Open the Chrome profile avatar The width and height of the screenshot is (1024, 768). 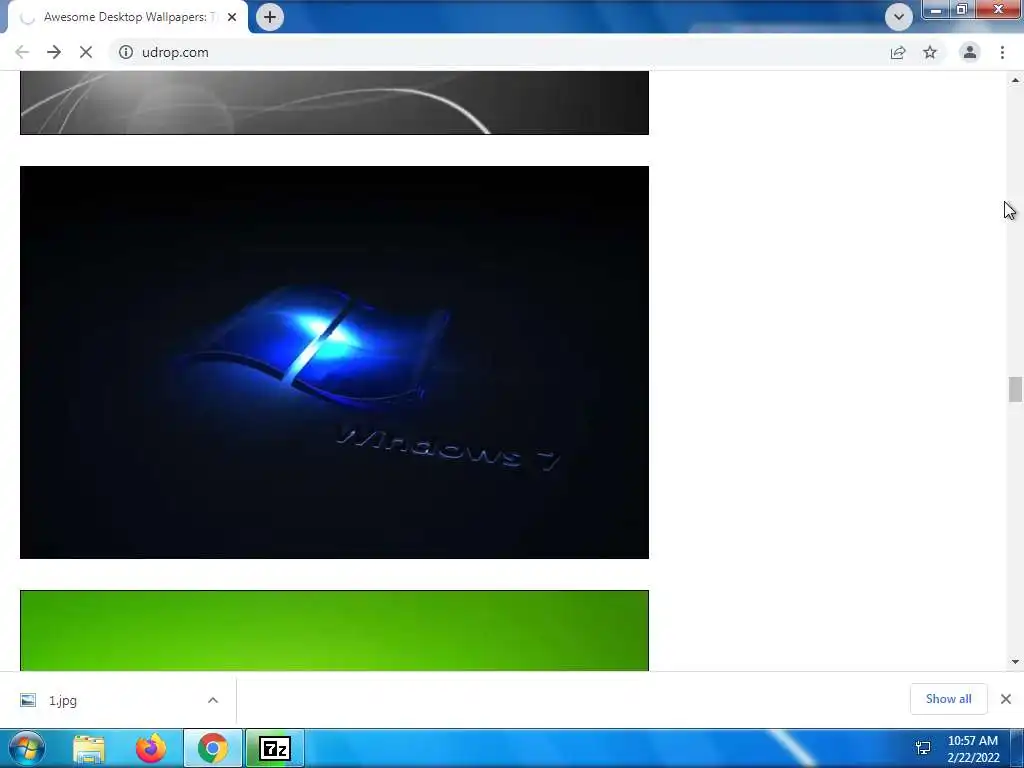coord(970,52)
